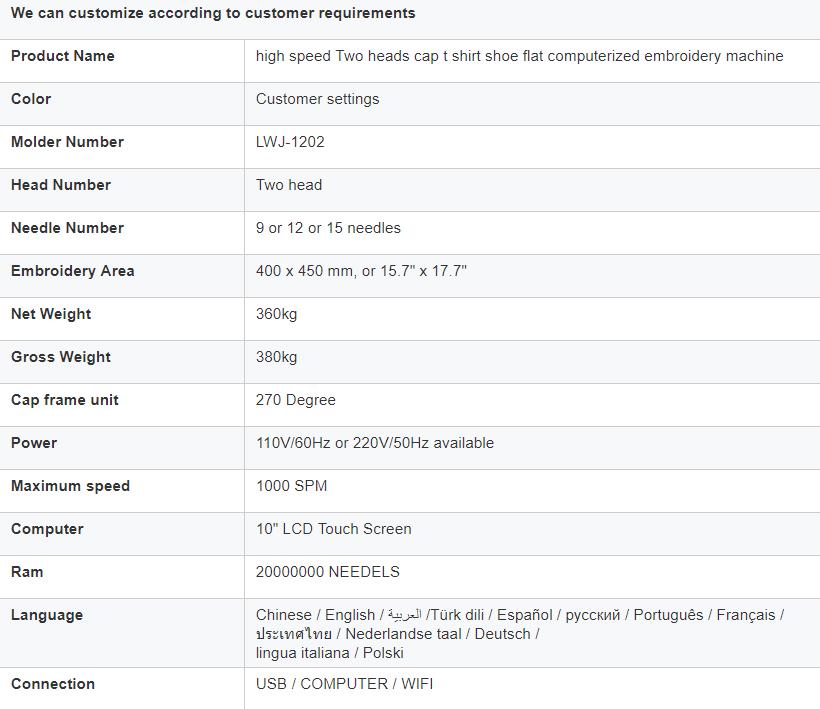Select the product name description text
The height and width of the screenshot is (709, 820).
(519, 56)
